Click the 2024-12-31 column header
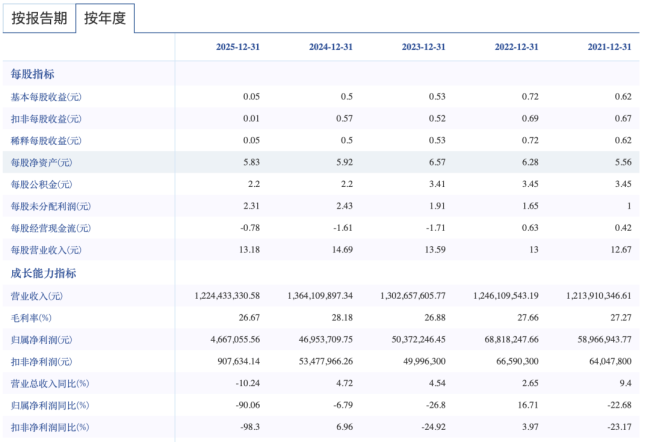The image size is (650, 442). tap(331, 47)
